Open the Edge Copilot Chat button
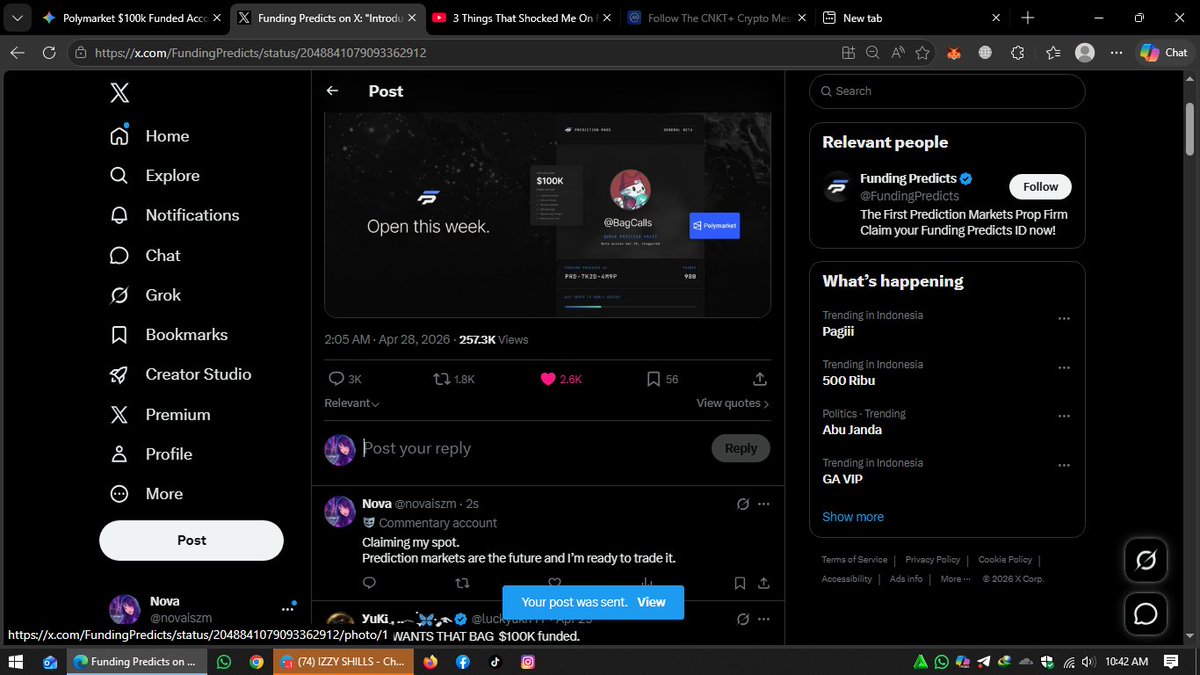 (1163, 53)
